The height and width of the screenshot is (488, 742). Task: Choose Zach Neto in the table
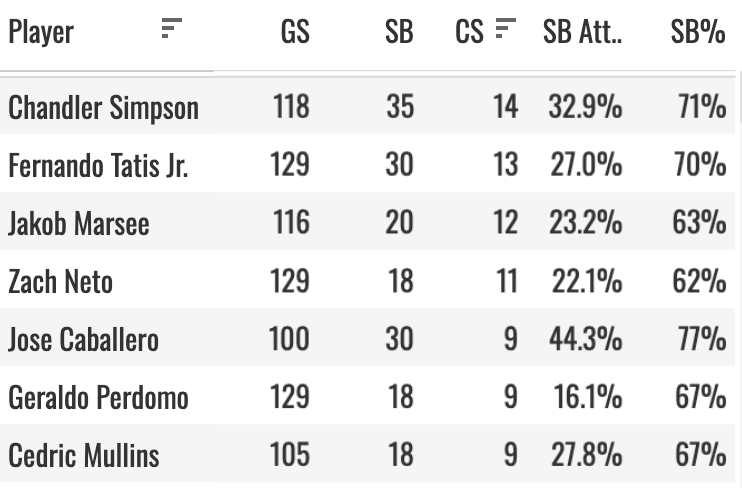(x=61, y=281)
